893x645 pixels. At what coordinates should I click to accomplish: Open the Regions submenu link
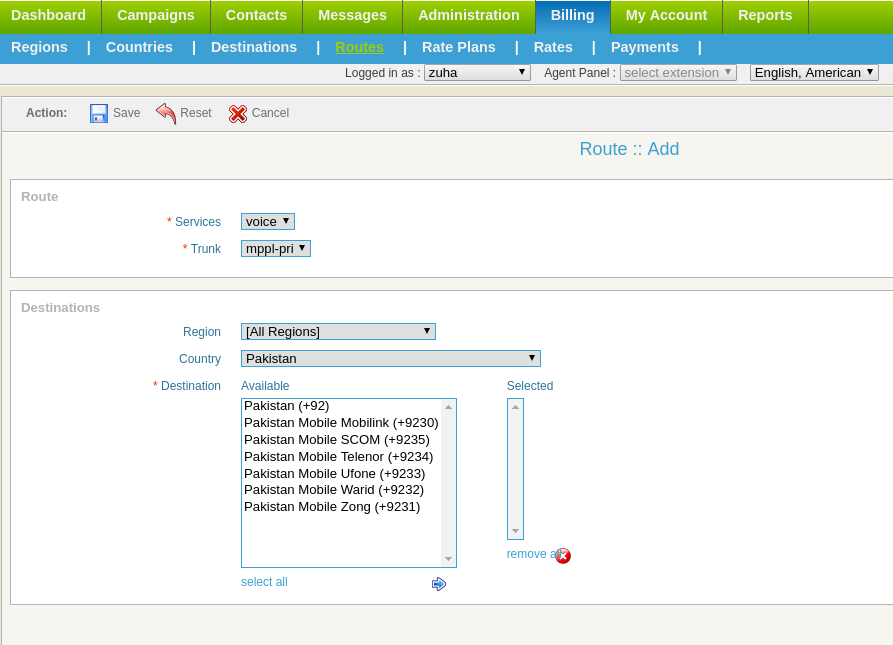39,47
